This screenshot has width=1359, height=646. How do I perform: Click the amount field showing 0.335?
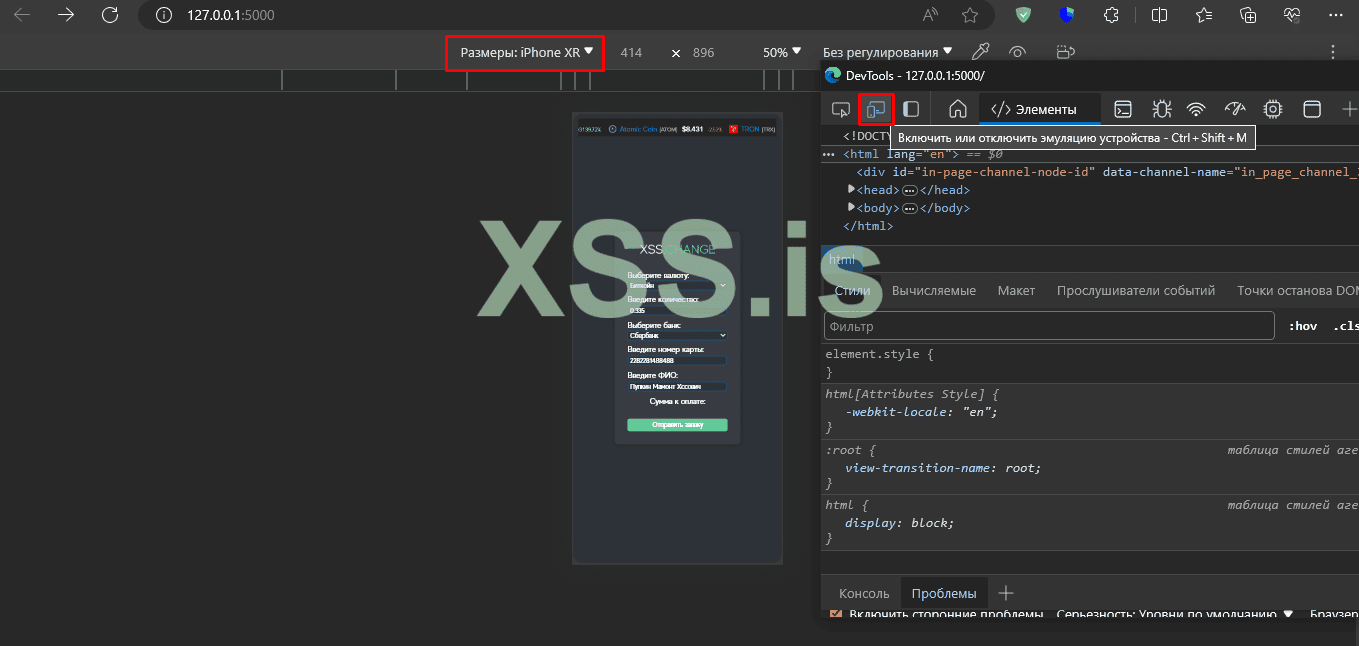click(677, 311)
